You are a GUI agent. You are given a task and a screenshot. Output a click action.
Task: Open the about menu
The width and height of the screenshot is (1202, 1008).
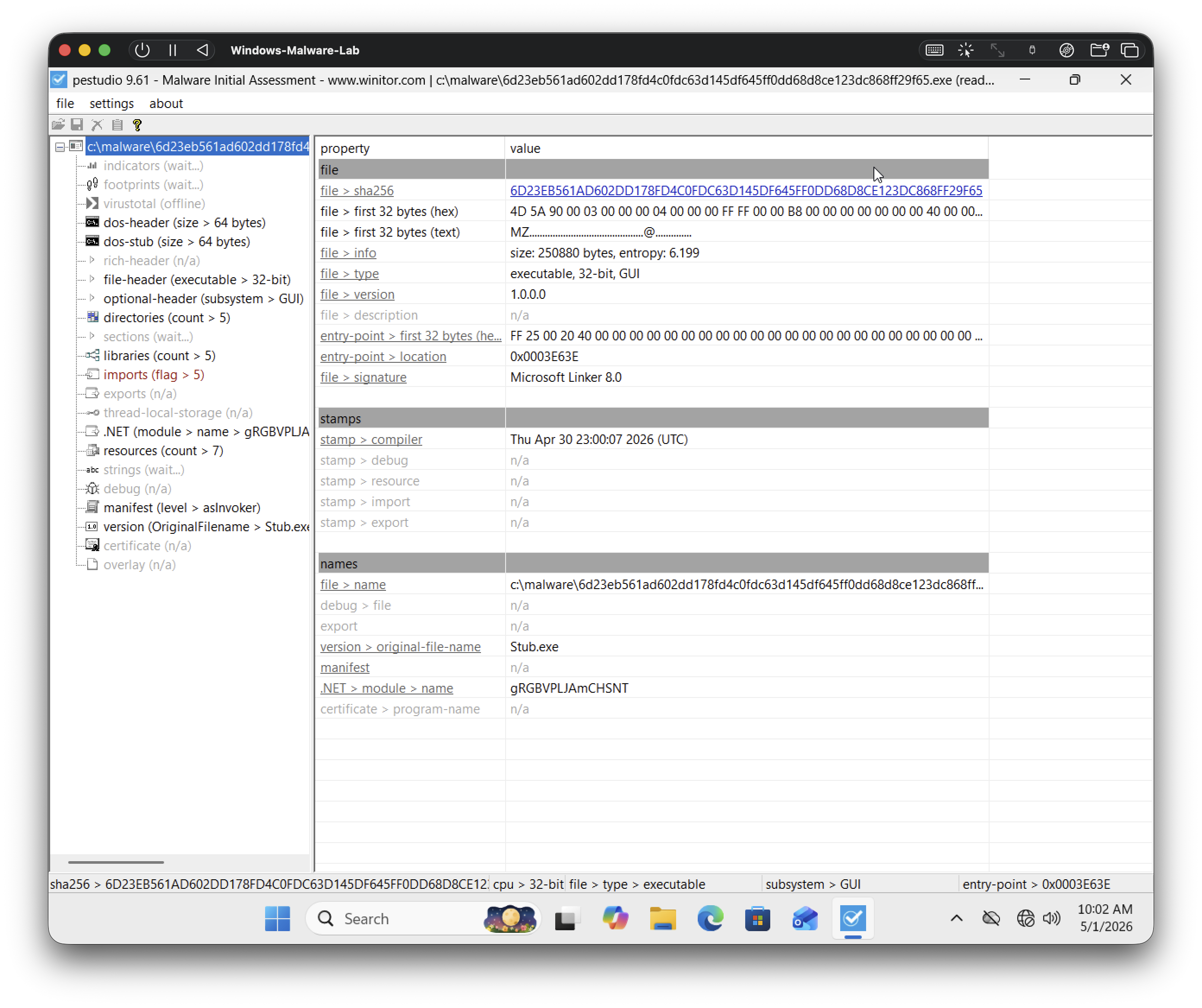coord(166,104)
